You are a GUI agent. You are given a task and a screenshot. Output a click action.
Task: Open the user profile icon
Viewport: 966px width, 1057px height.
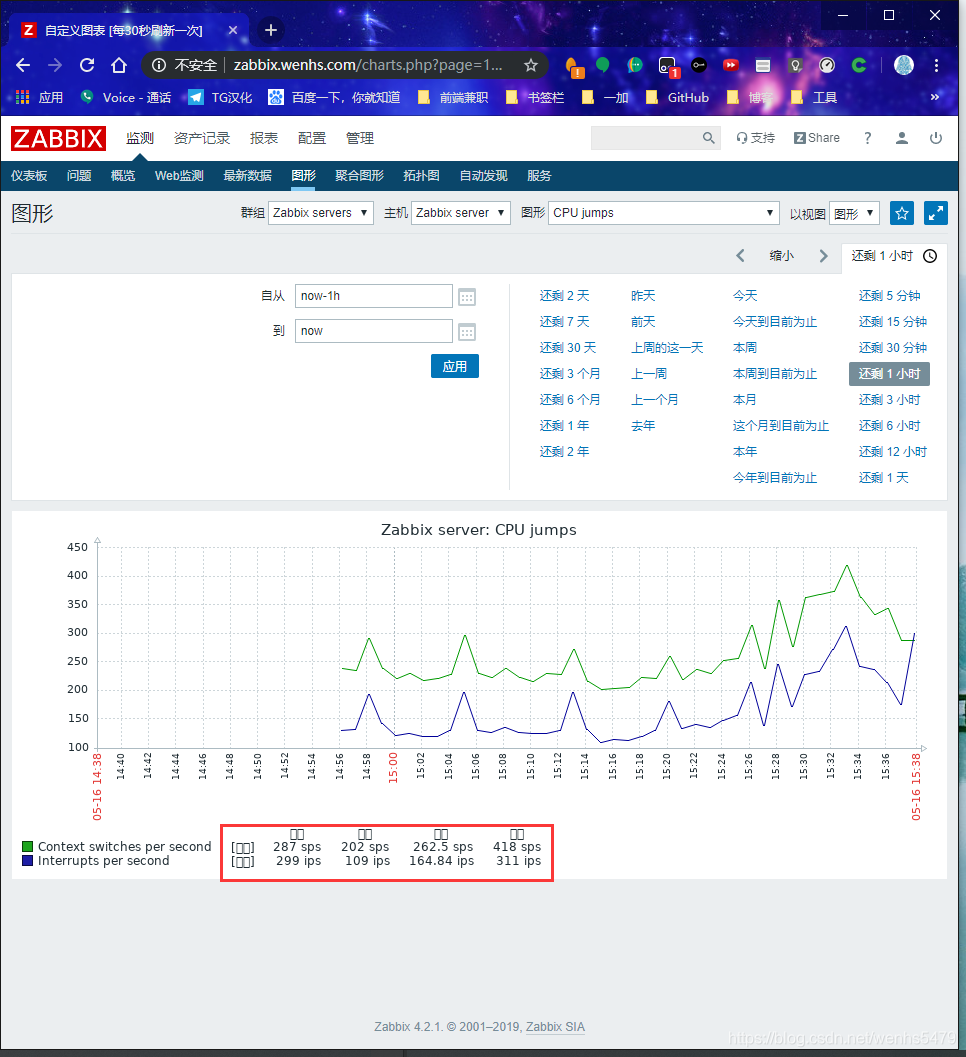pyautogui.click(x=901, y=138)
